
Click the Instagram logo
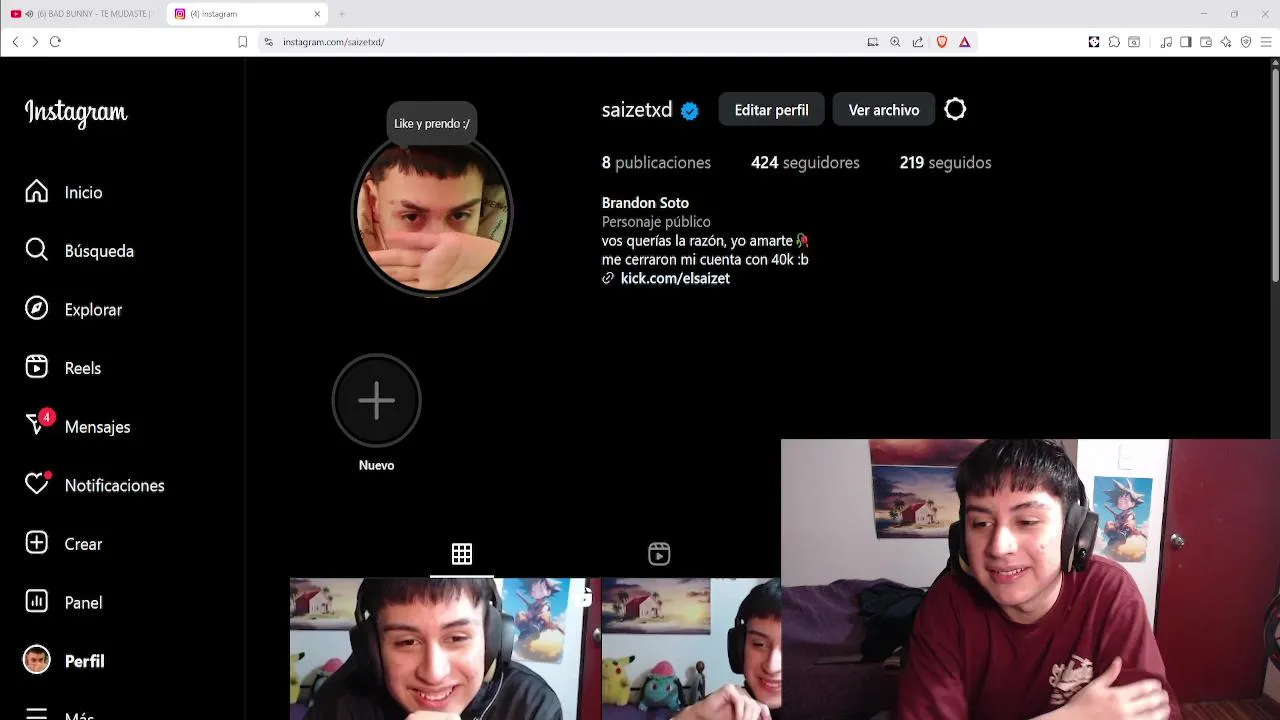click(x=76, y=112)
